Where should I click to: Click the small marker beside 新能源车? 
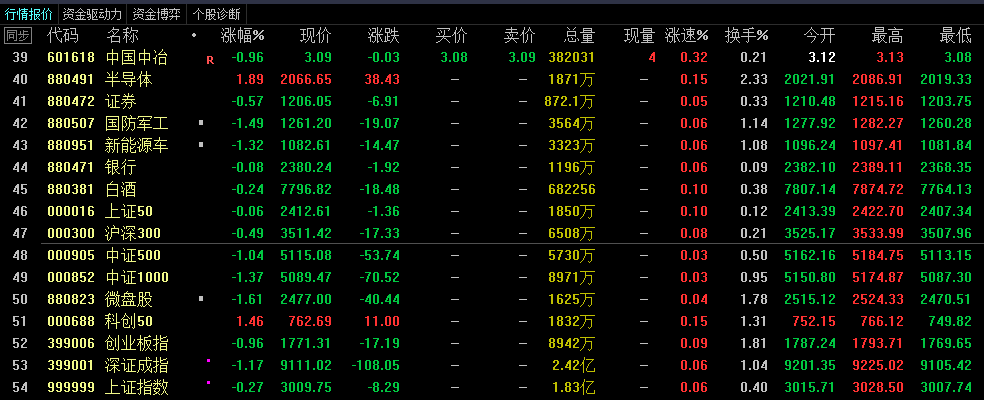tap(201, 144)
